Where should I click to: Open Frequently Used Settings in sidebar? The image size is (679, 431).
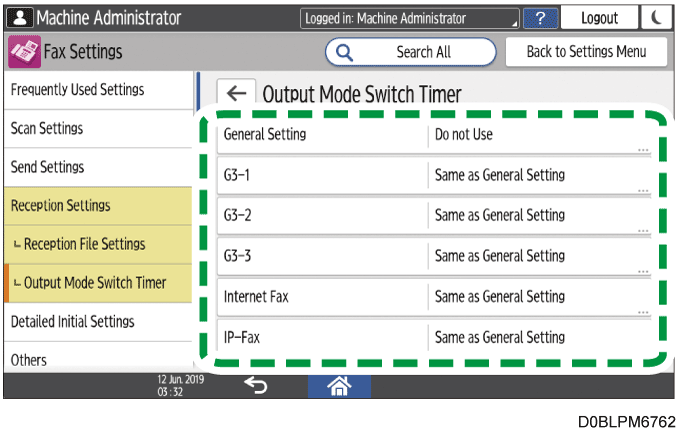97,90
